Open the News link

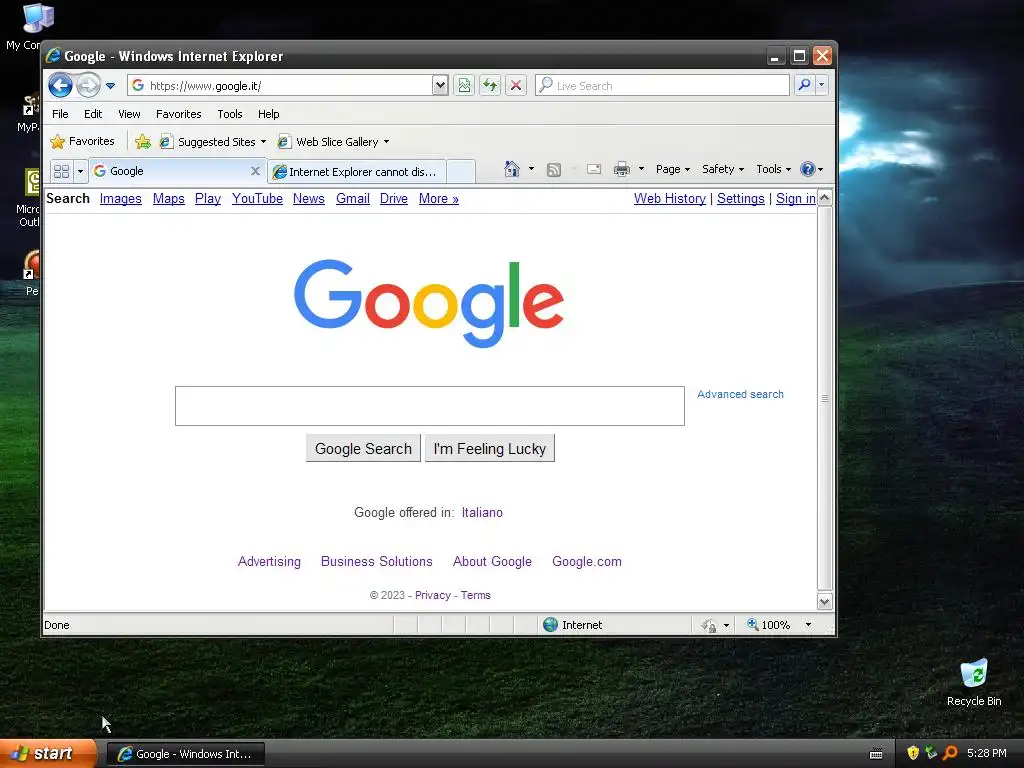(309, 199)
